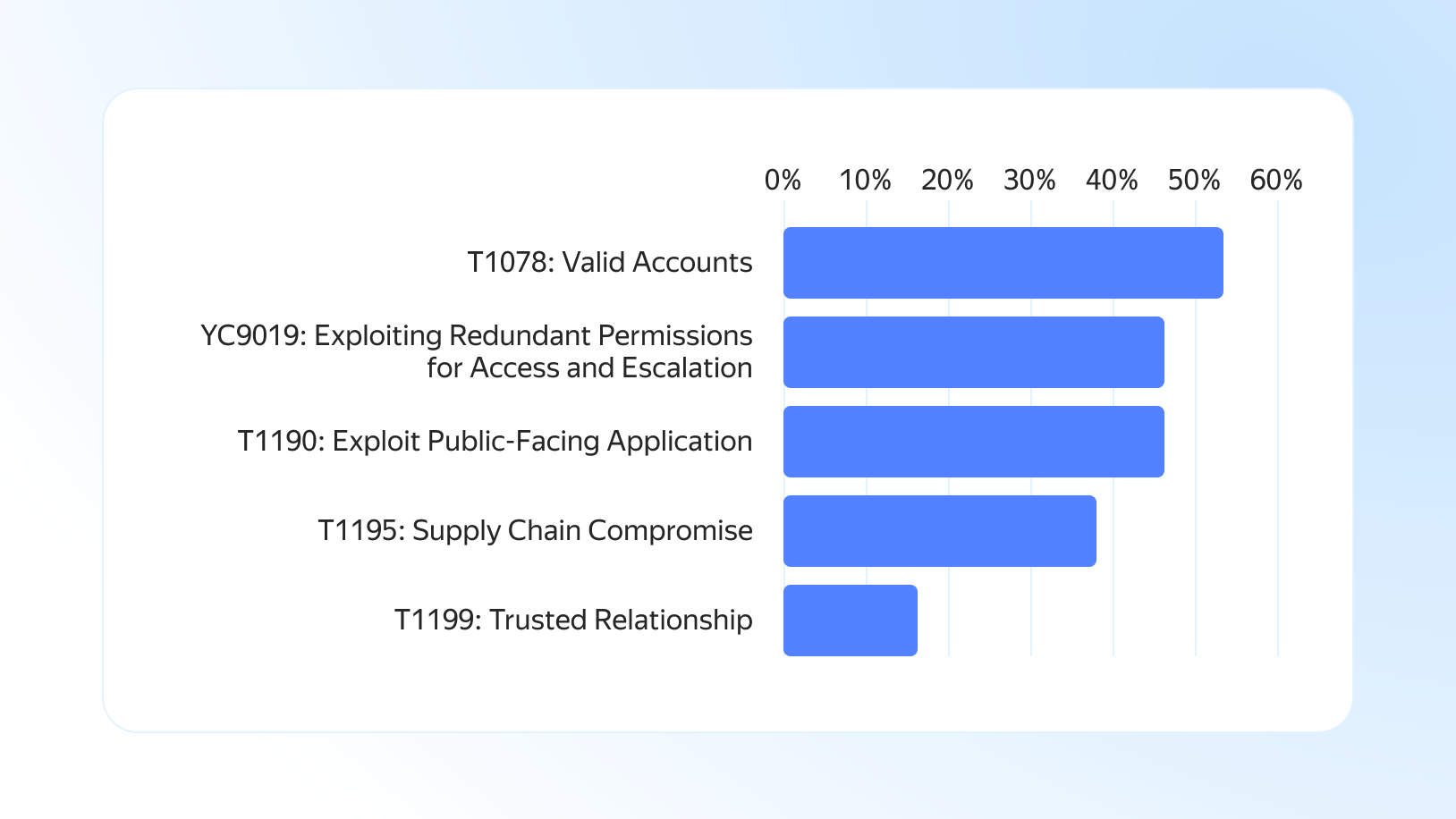Click the 20% gridline beside Trusted Relationship bar
This screenshot has width=1456, height=819.
[x=949, y=621]
